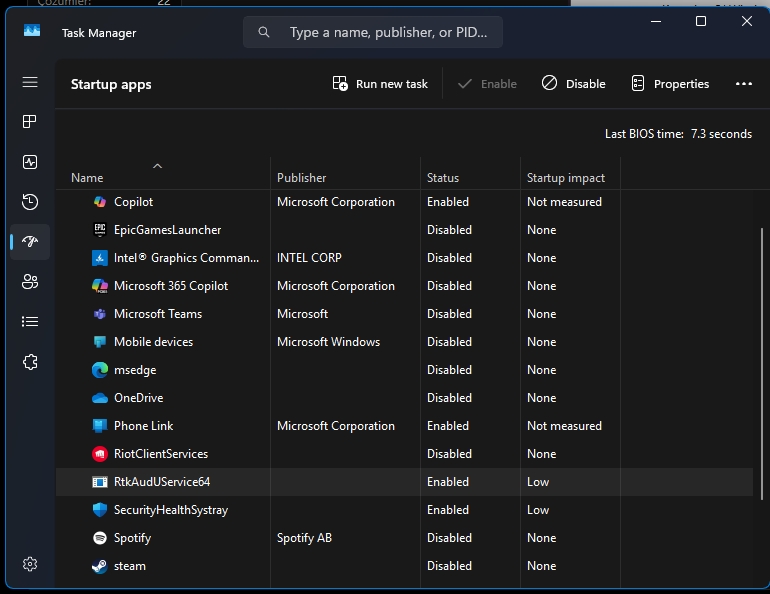Image resolution: width=770 pixels, height=594 pixels.
Task: Click the Enable button
Action: (487, 84)
